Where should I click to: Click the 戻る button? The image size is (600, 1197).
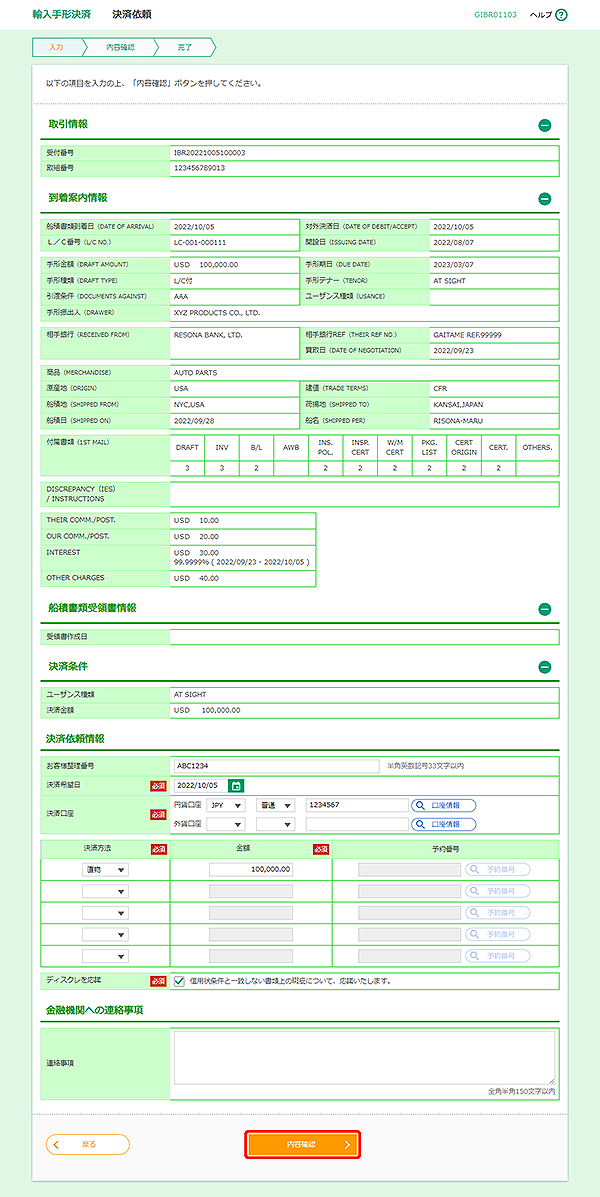point(88,1144)
